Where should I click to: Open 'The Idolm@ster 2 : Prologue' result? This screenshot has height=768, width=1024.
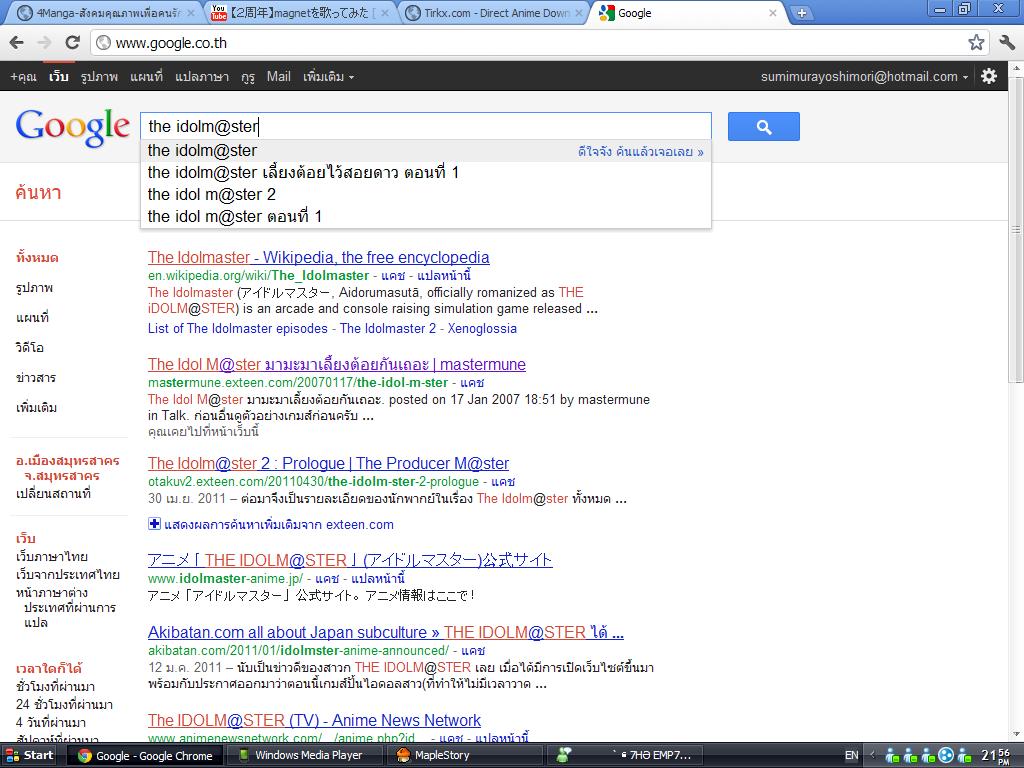[x=328, y=464]
